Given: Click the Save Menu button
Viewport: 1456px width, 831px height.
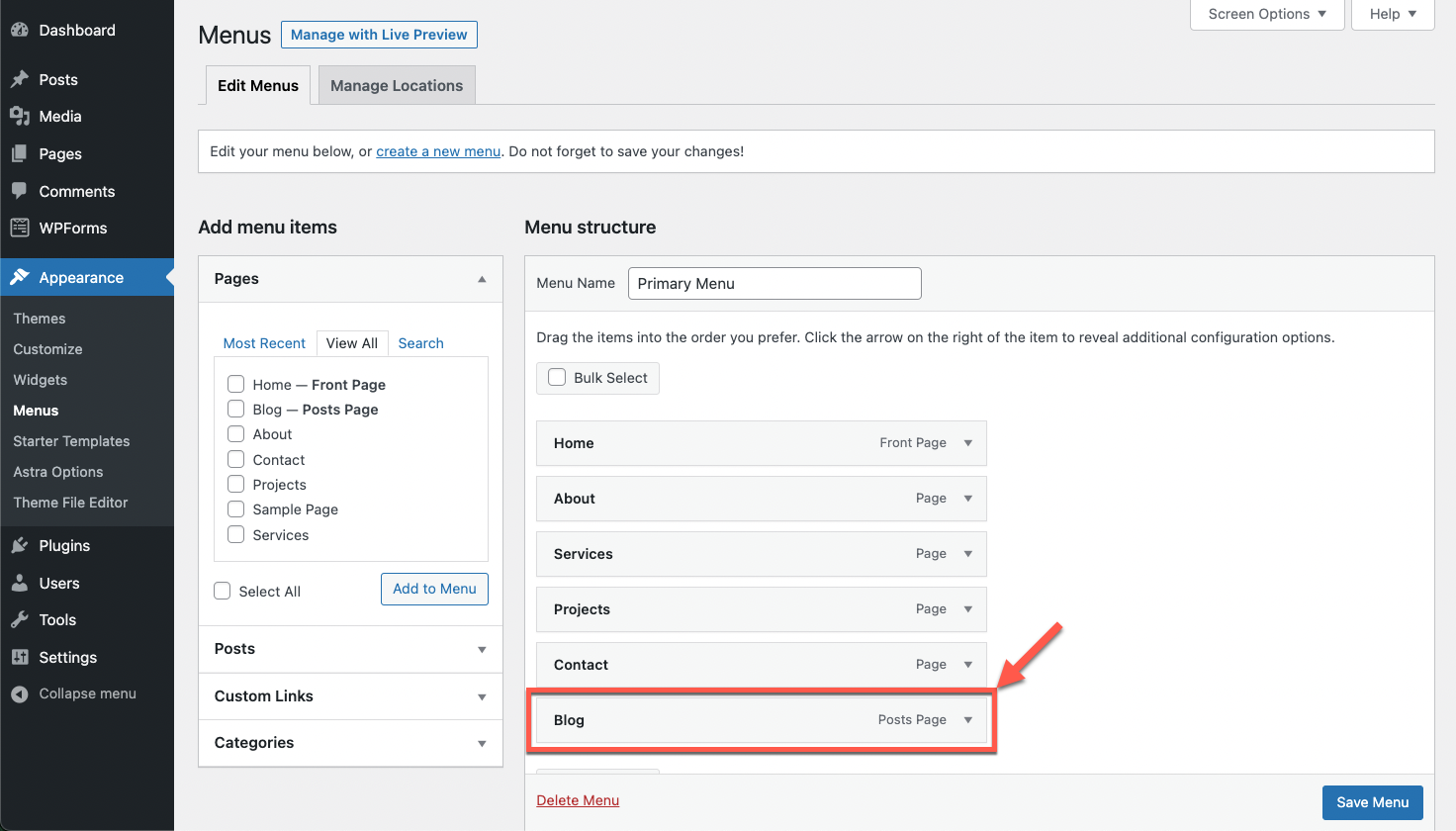Looking at the screenshot, I should tap(1372, 802).
